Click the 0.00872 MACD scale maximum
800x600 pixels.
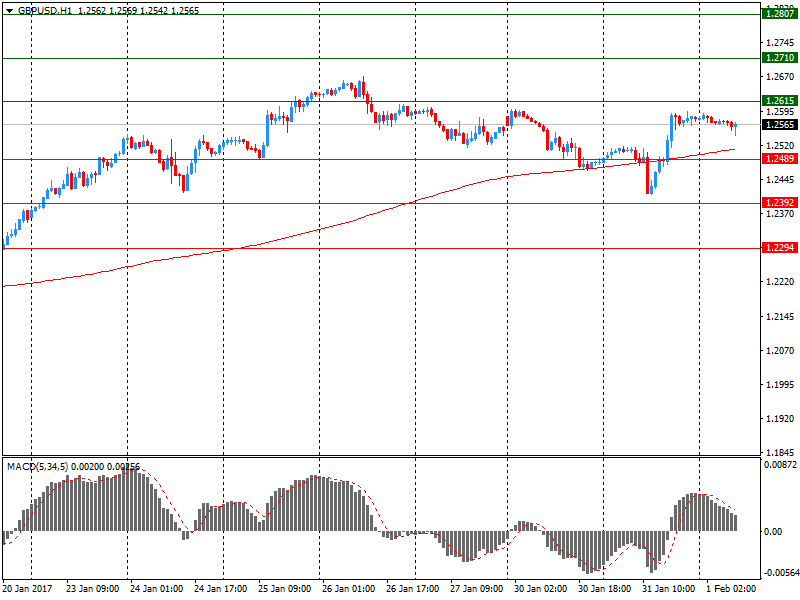point(780,465)
